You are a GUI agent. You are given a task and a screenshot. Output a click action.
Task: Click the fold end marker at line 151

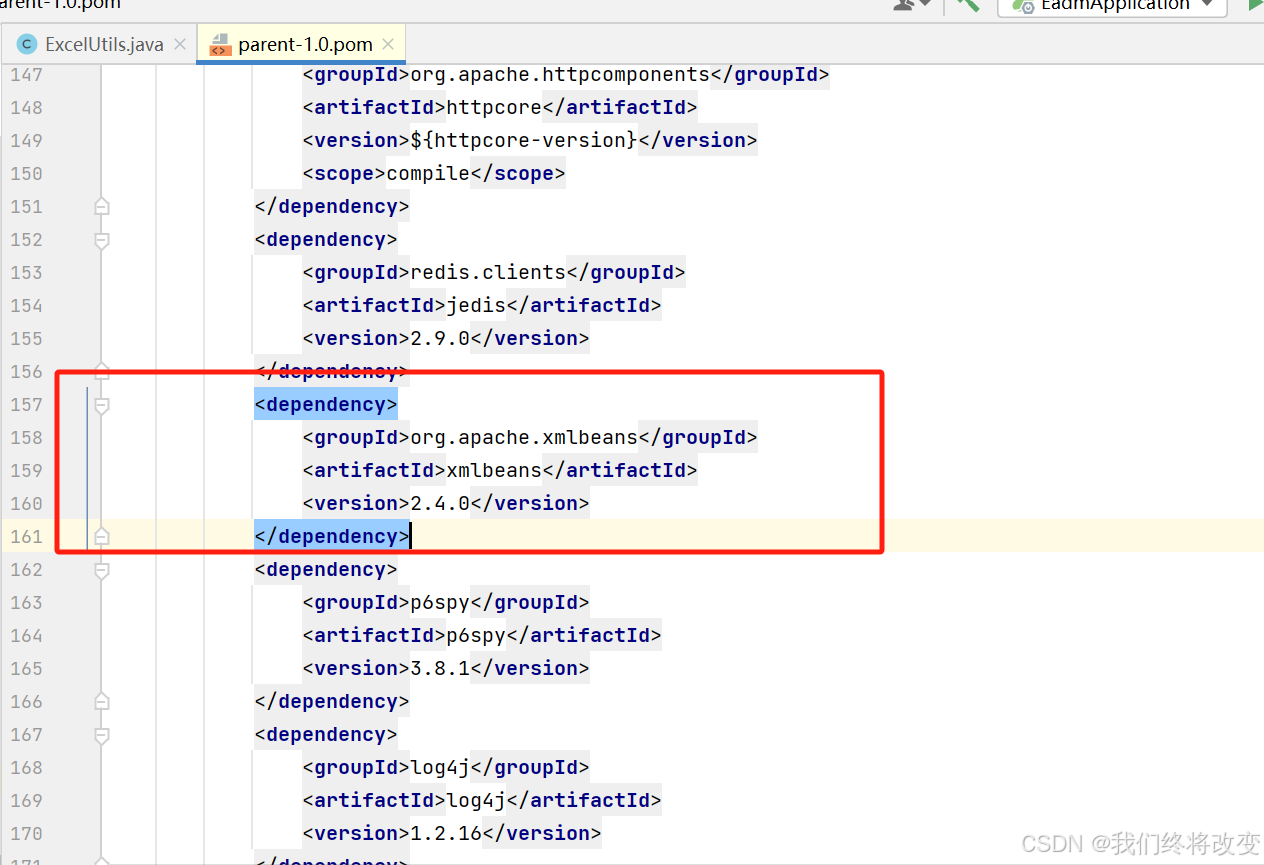point(101,206)
